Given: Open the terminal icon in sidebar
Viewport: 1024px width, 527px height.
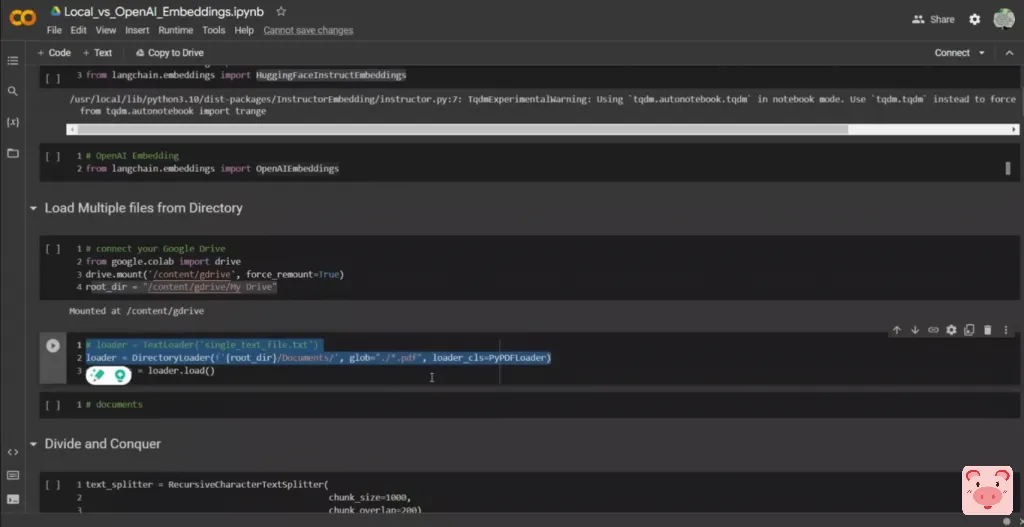Looking at the screenshot, I should (12, 500).
